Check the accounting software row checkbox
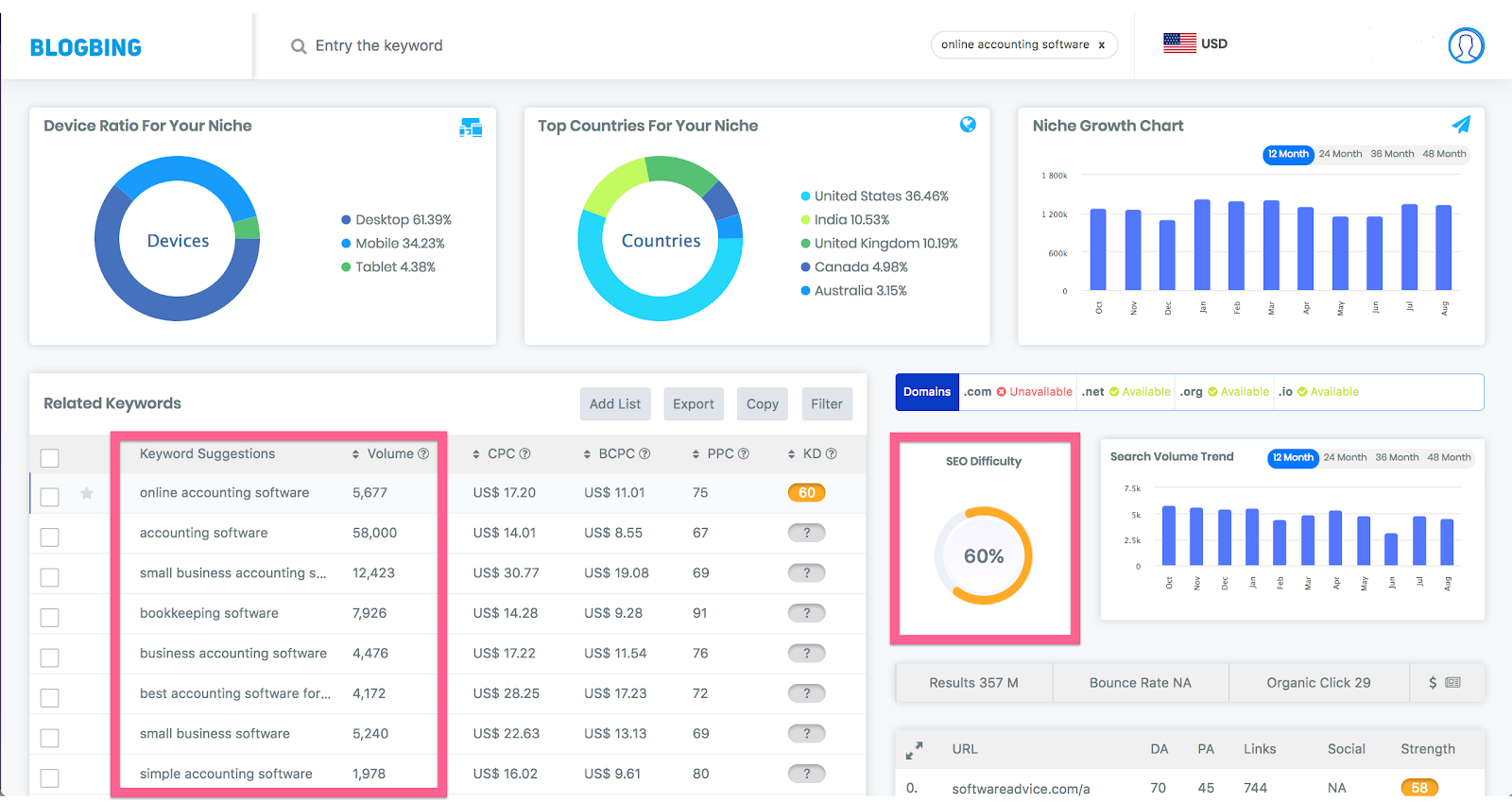This screenshot has width=1512, height=802. click(x=50, y=537)
